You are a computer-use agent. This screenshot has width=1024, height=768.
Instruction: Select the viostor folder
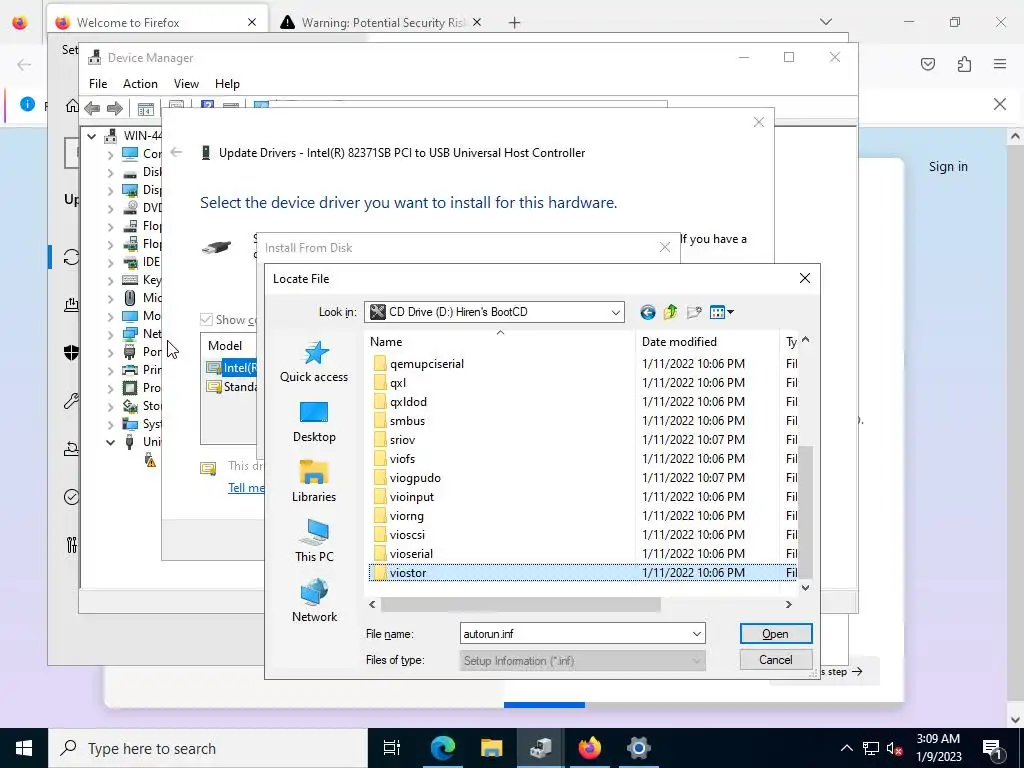tap(583, 573)
